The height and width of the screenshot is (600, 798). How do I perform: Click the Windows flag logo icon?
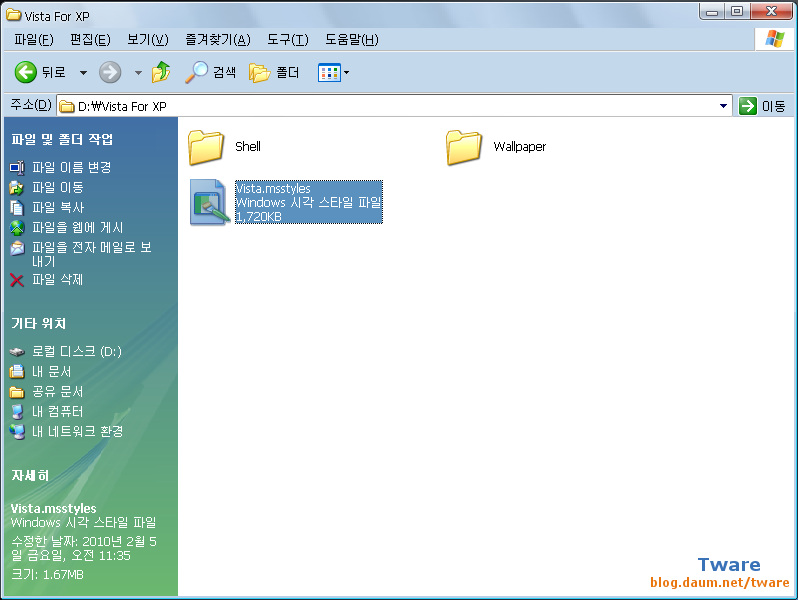click(x=774, y=39)
